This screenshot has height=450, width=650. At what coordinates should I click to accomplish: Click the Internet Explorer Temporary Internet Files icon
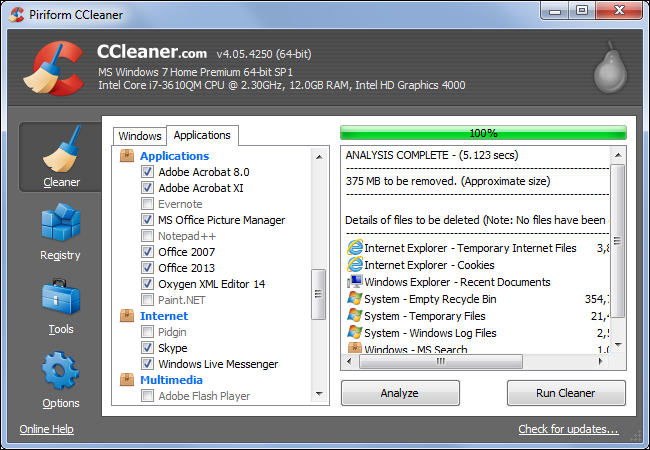pyautogui.click(x=355, y=248)
